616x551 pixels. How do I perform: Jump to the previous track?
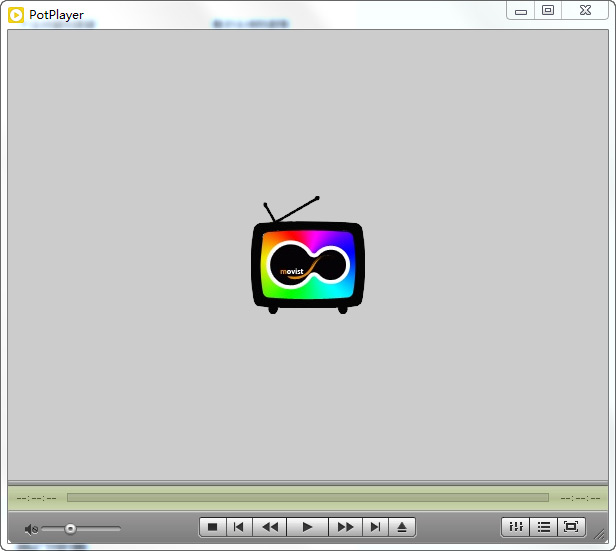pyautogui.click(x=239, y=527)
